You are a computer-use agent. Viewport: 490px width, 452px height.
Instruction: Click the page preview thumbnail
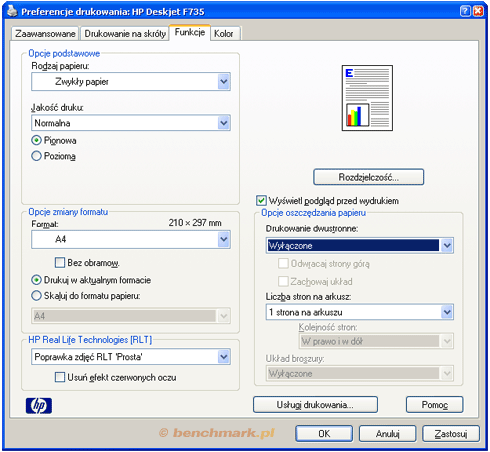pyautogui.click(x=367, y=98)
